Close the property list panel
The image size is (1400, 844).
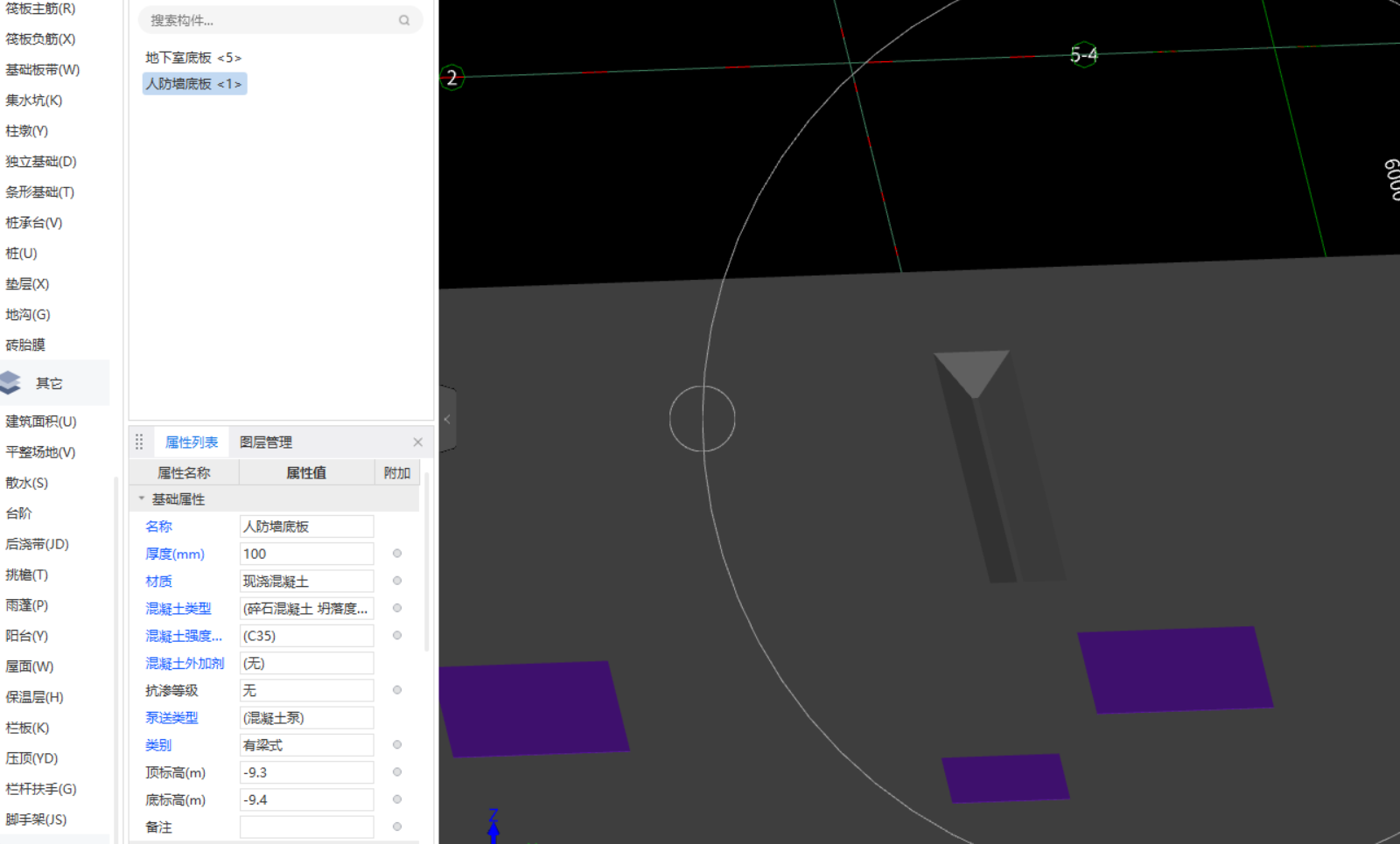(x=417, y=443)
